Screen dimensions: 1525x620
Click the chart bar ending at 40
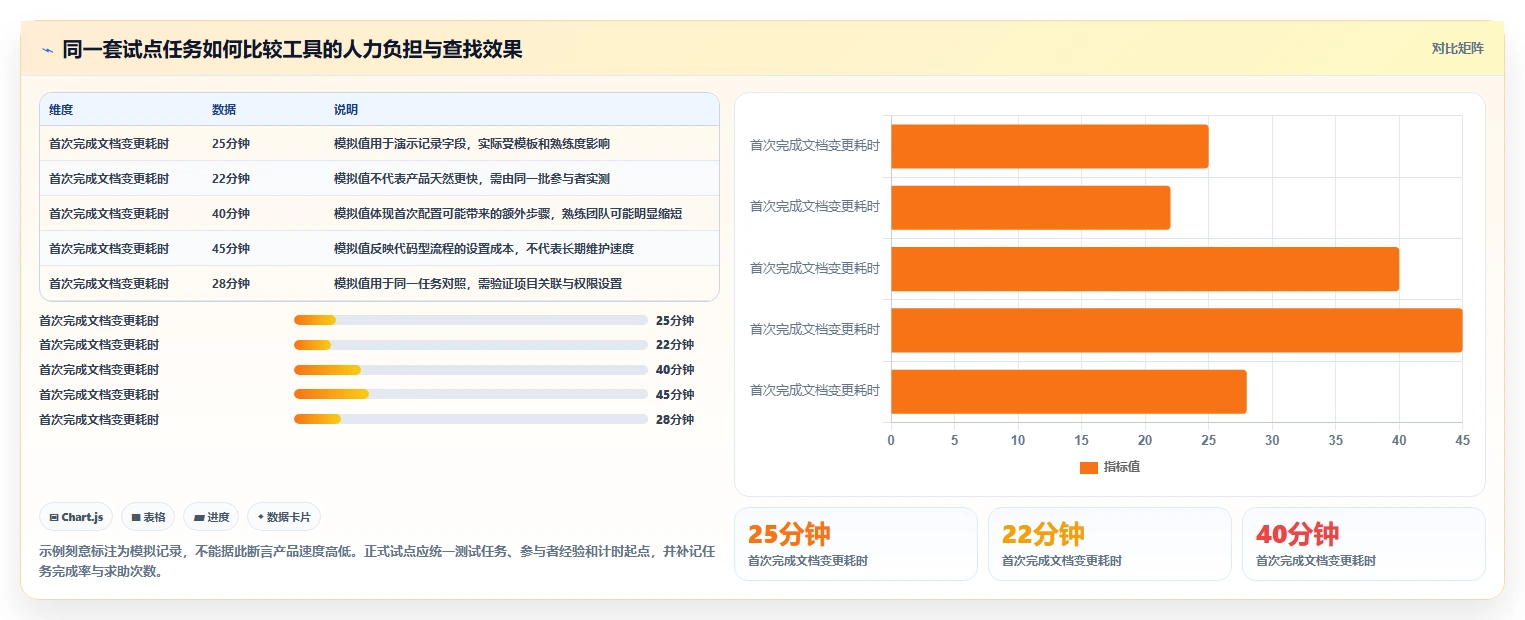1144,269
